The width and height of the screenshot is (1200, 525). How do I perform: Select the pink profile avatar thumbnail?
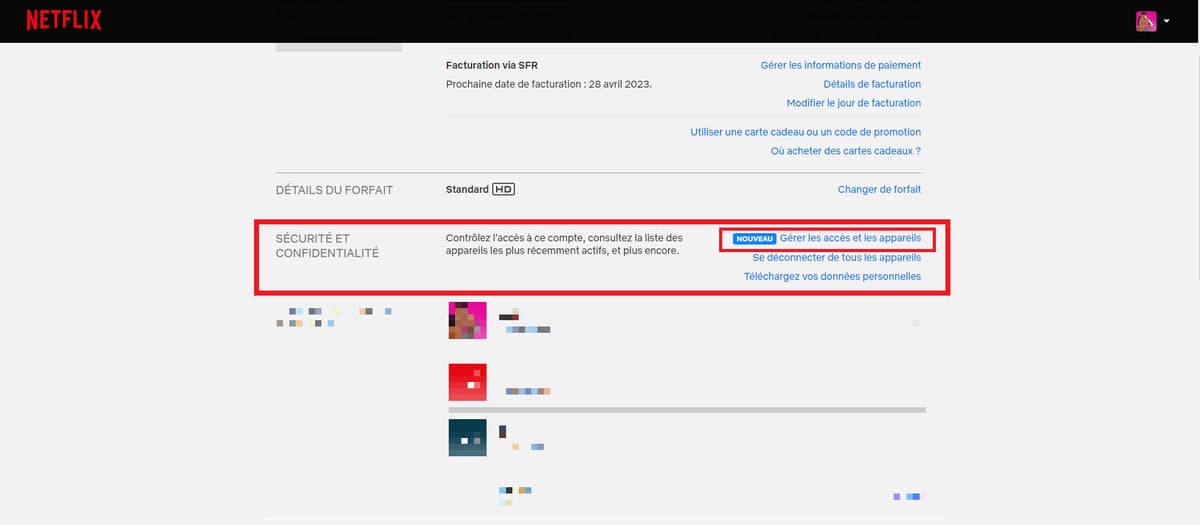[468, 320]
